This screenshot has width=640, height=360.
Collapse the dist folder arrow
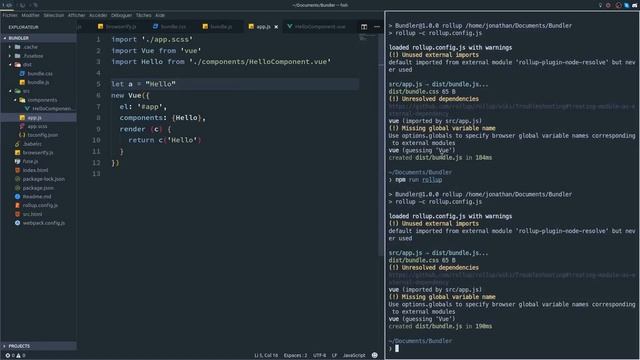[x=10, y=64]
